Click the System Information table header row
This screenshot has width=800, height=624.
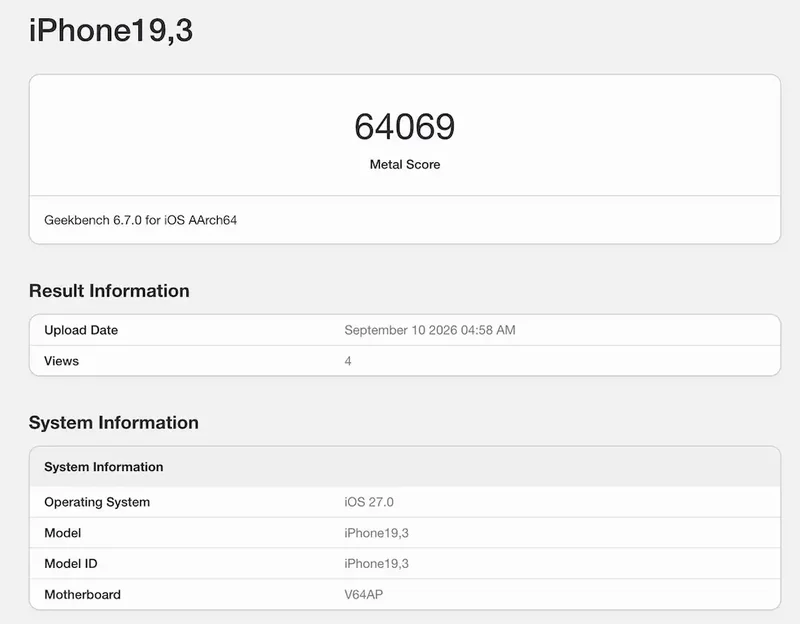pyautogui.click(x=405, y=467)
